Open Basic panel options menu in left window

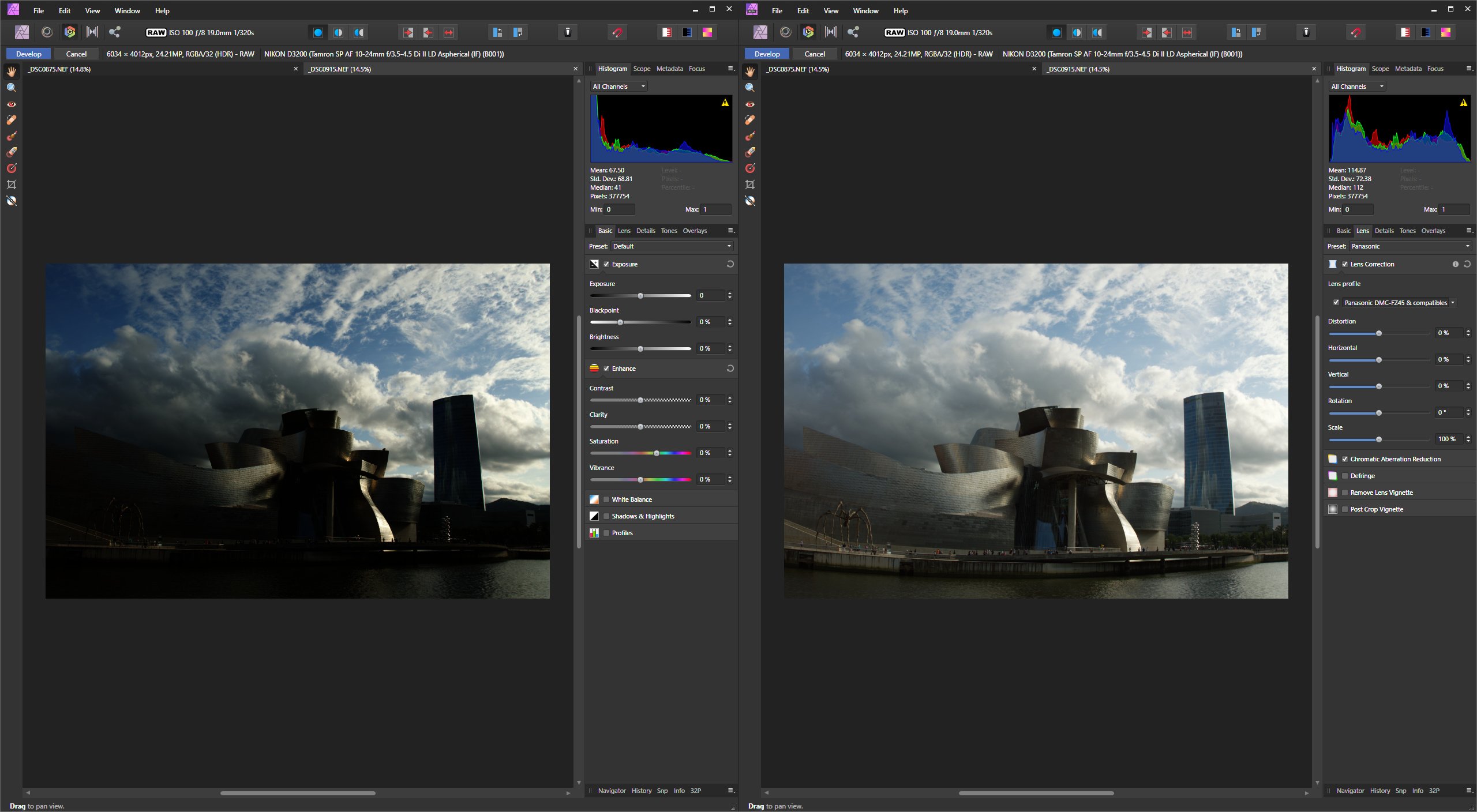point(731,231)
